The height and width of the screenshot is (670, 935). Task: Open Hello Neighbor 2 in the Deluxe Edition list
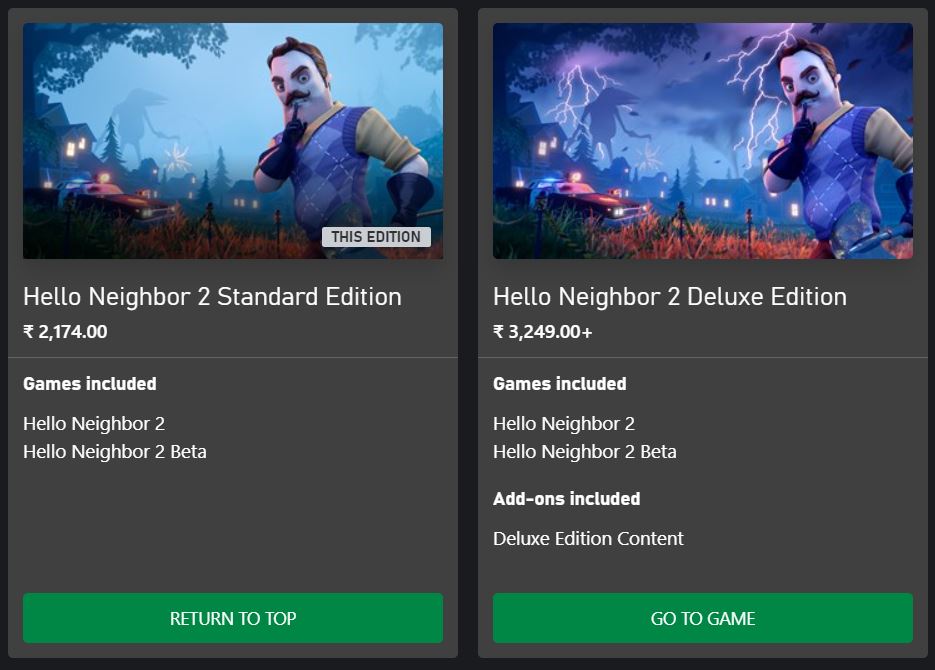tap(564, 423)
